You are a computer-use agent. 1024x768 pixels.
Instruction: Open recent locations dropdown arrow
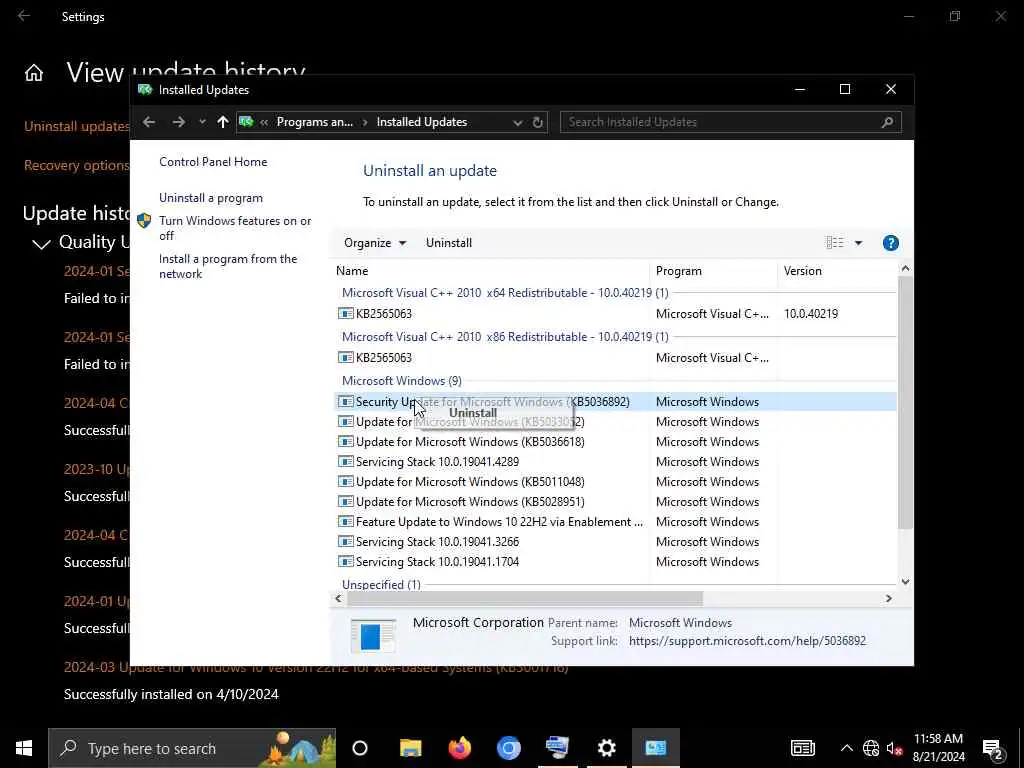coord(202,122)
